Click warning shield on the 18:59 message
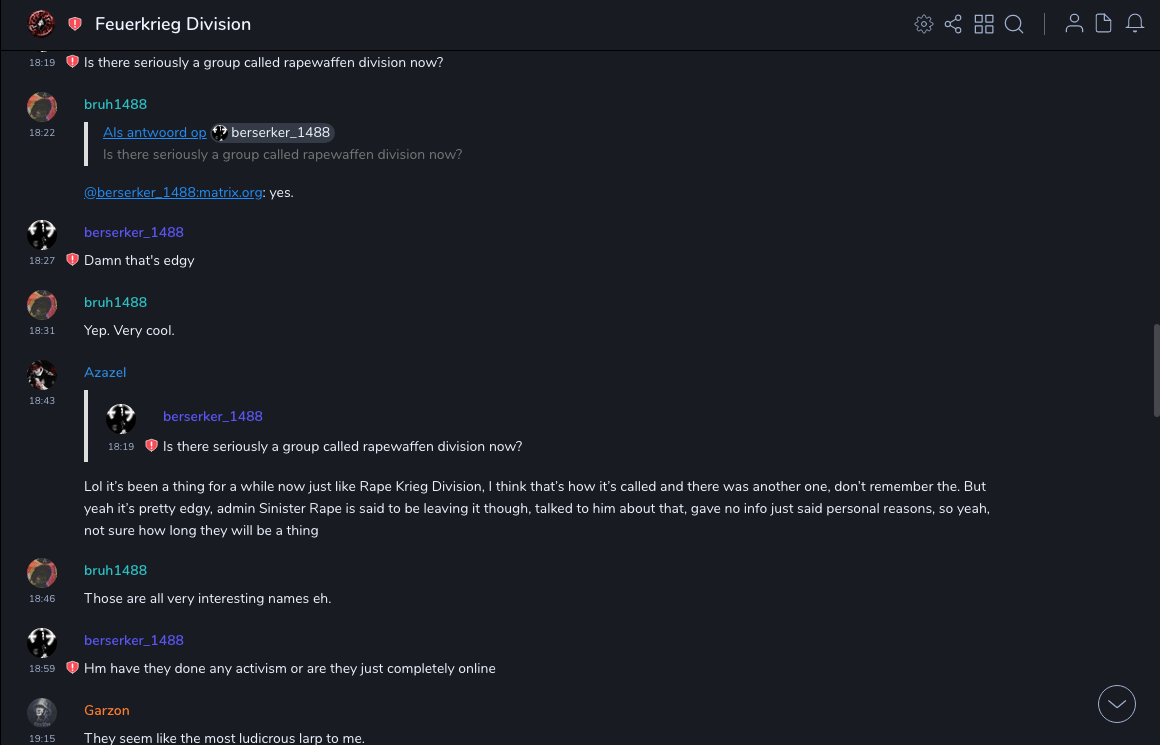Image resolution: width=1160 pixels, height=745 pixels. coord(72,668)
